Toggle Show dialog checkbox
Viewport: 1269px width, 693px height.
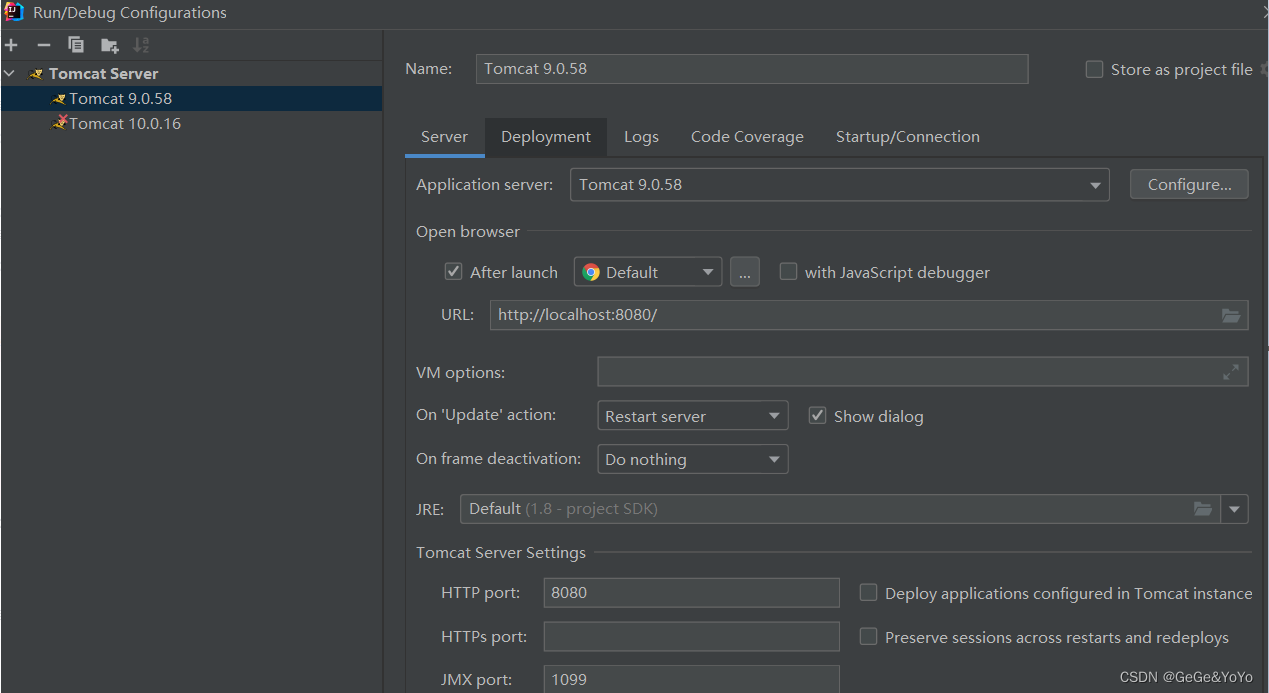click(817, 416)
